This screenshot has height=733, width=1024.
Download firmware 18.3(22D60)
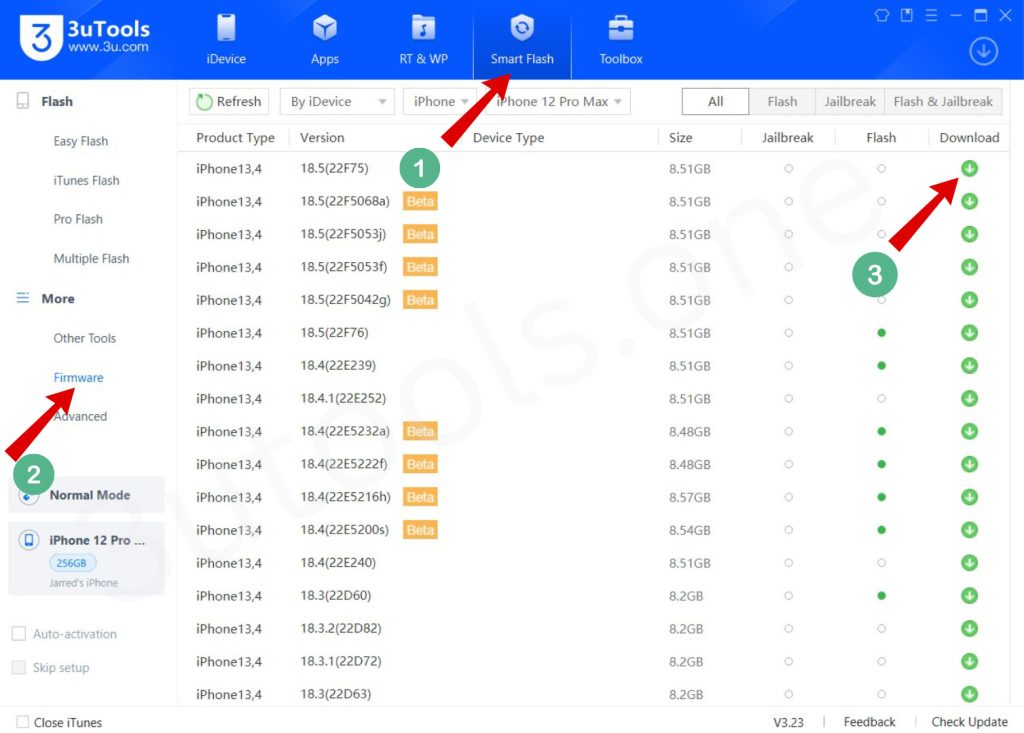[969, 595]
